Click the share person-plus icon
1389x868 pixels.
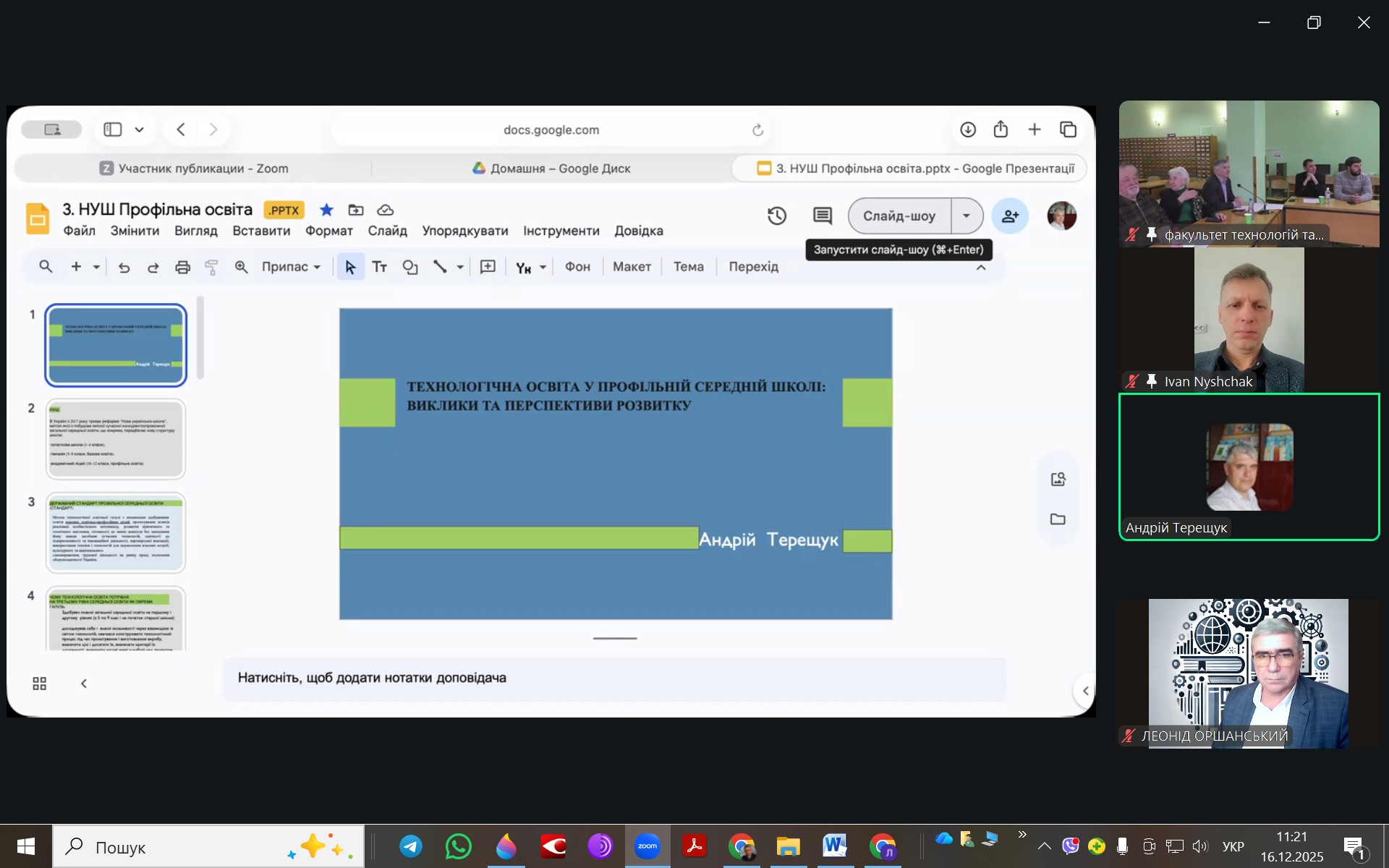[1010, 216]
